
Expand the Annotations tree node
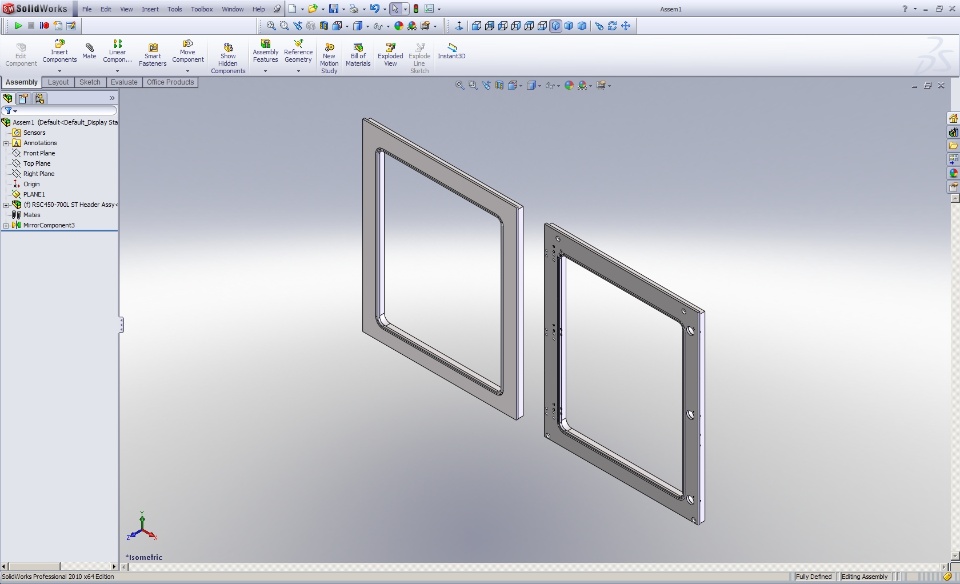[6, 143]
